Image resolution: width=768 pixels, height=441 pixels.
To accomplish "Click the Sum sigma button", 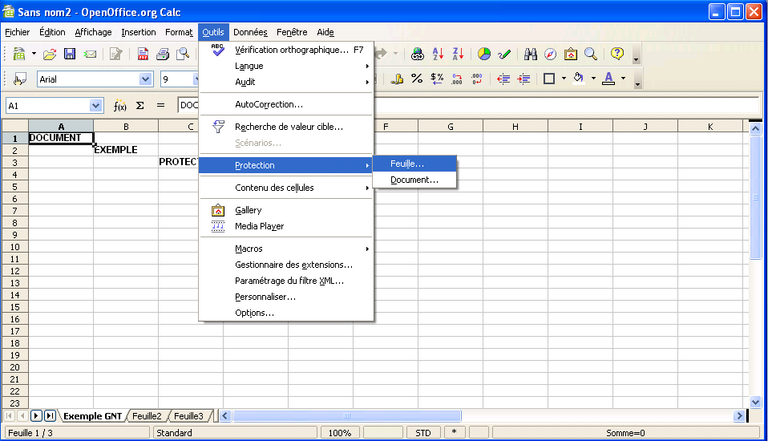I will pyautogui.click(x=140, y=105).
